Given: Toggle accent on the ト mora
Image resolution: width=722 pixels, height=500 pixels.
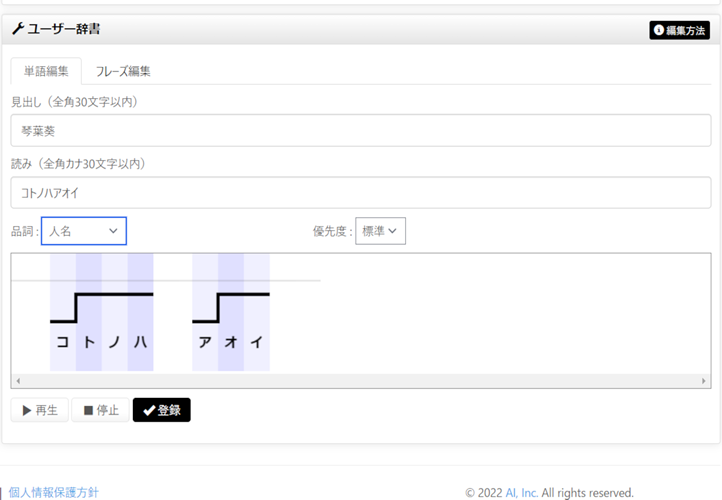Looking at the screenshot, I should (89, 341).
